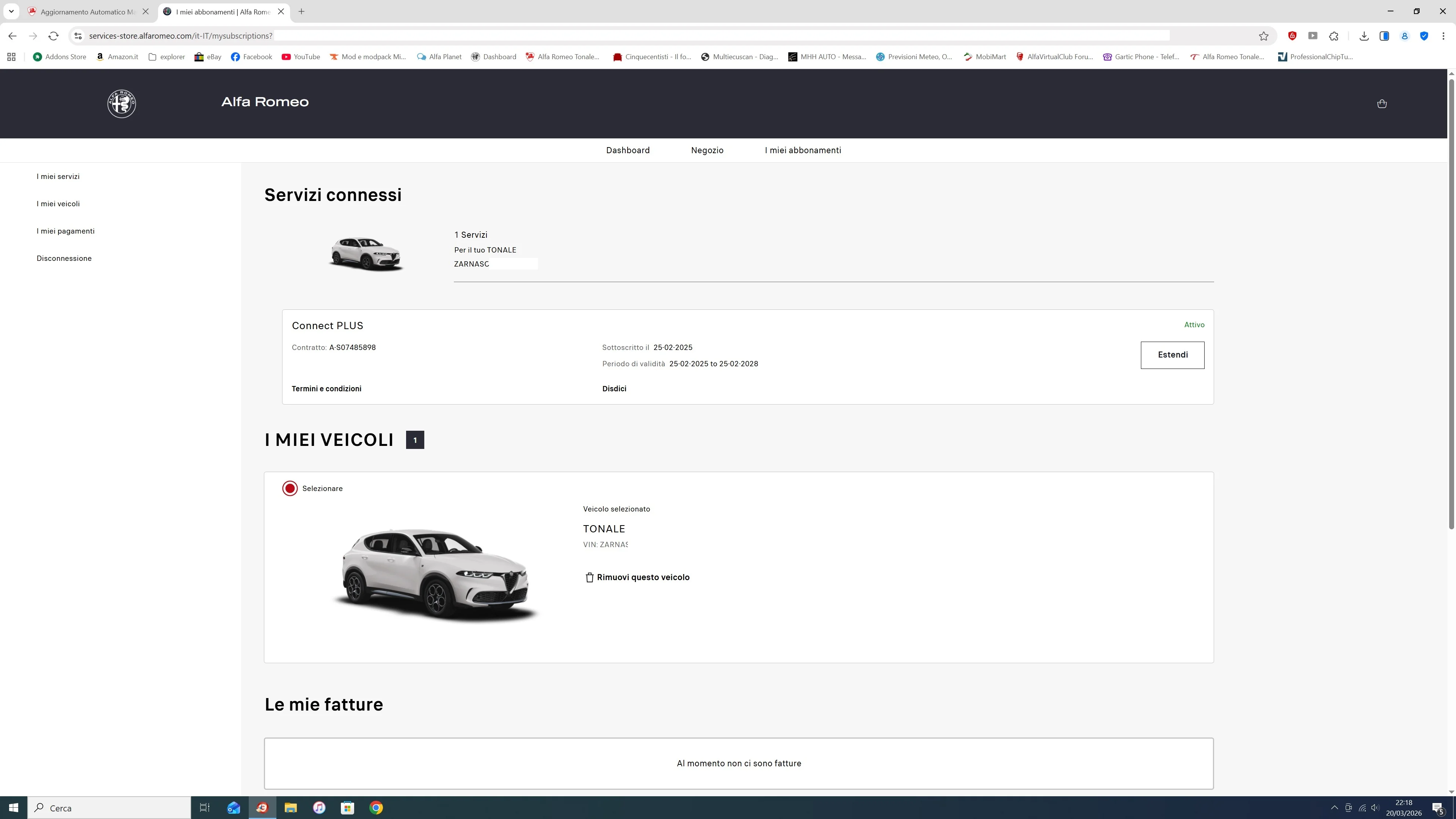The height and width of the screenshot is (819, 1456).
Task: Launch Outlook from the taskbar
Action: [234, 808]
